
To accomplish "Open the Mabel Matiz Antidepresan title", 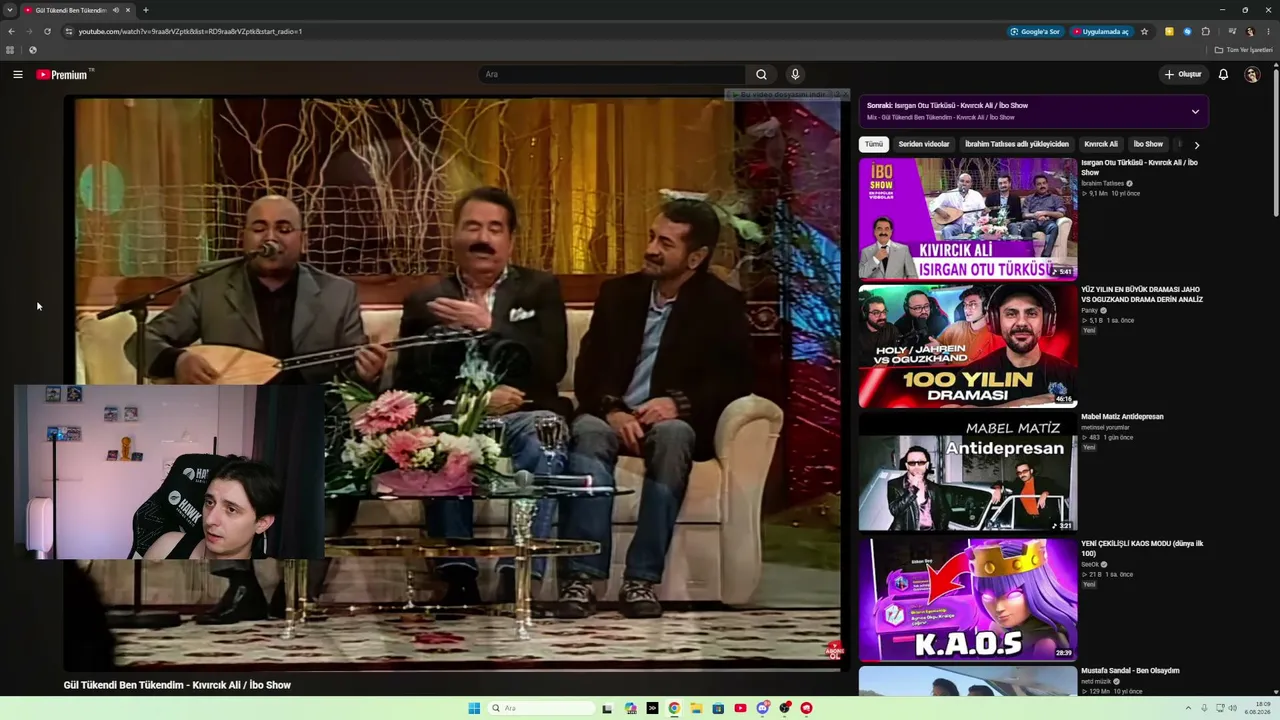I will [1122, 416].
